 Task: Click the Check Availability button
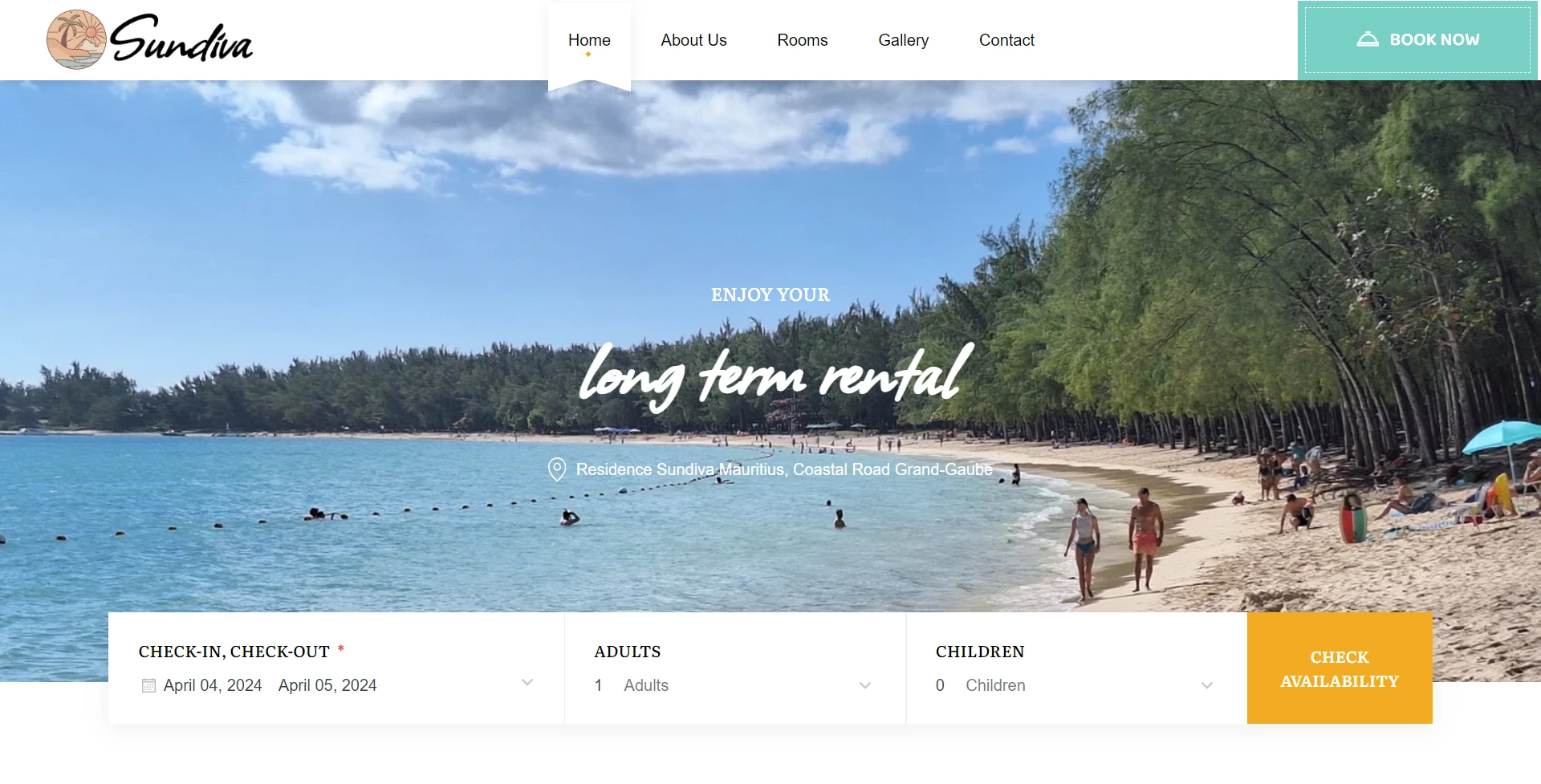tap(1340, 668)
